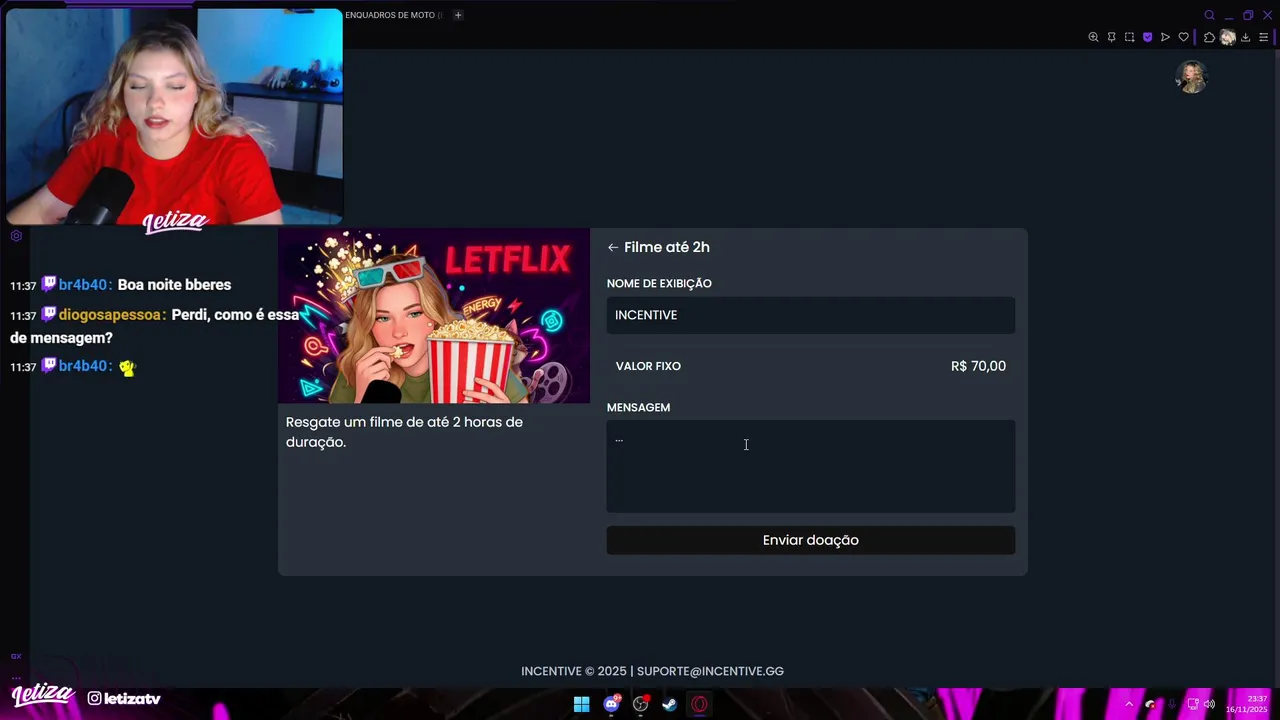Viewport: 1280px width, 720px height.
Task: Click the R$ 70,00 fixed value
Action: 978,366
